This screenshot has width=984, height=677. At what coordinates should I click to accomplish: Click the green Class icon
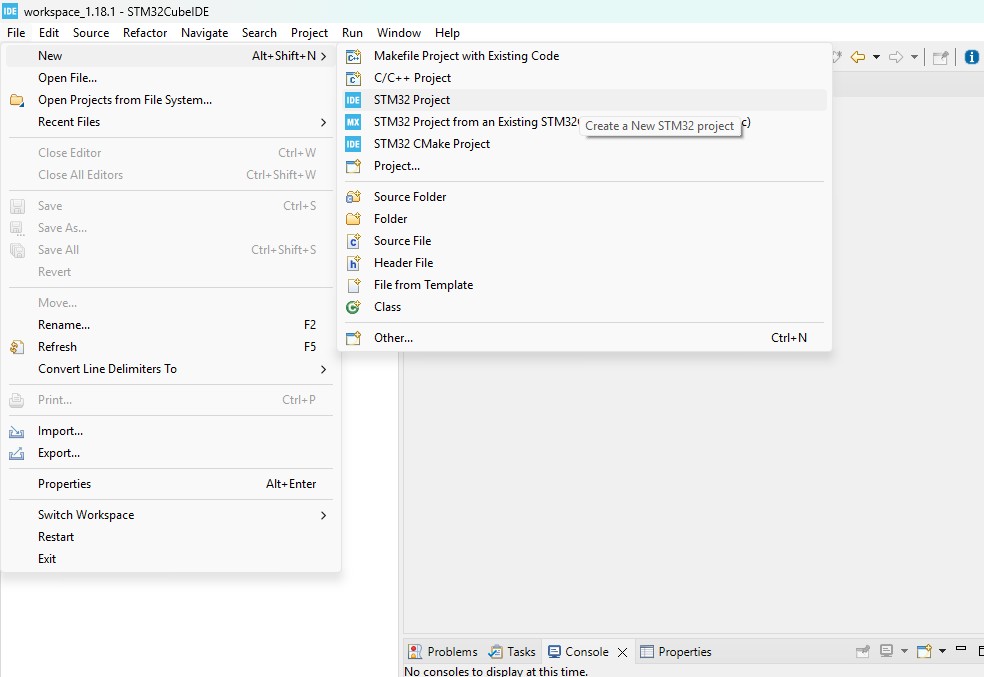tap(353, 307)
